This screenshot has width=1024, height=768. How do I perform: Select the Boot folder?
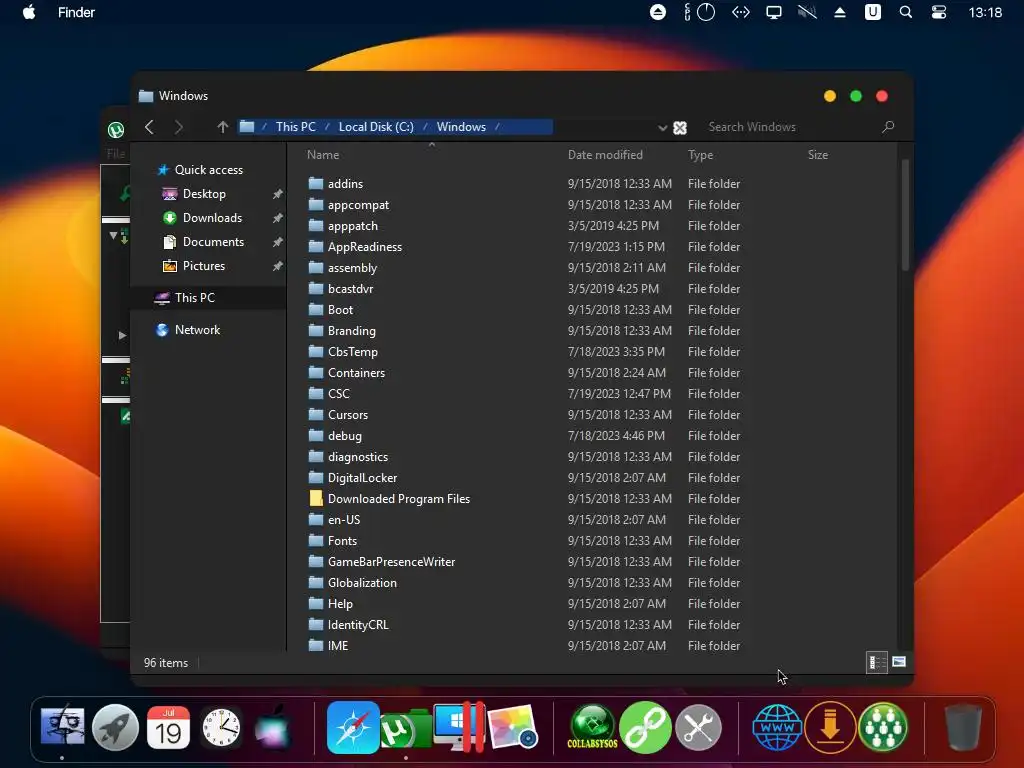[340, 310]
